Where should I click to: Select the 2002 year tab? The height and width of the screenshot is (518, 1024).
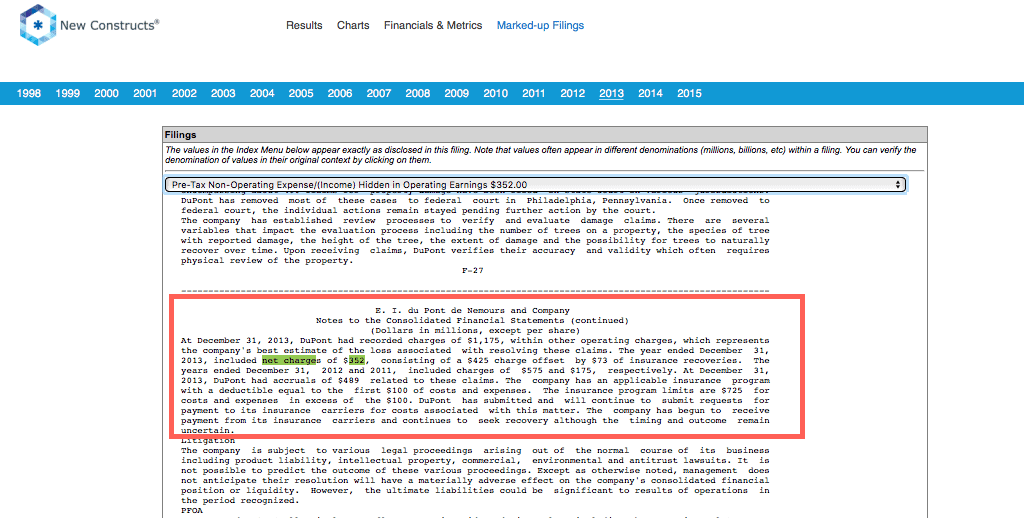coord(184,93)
